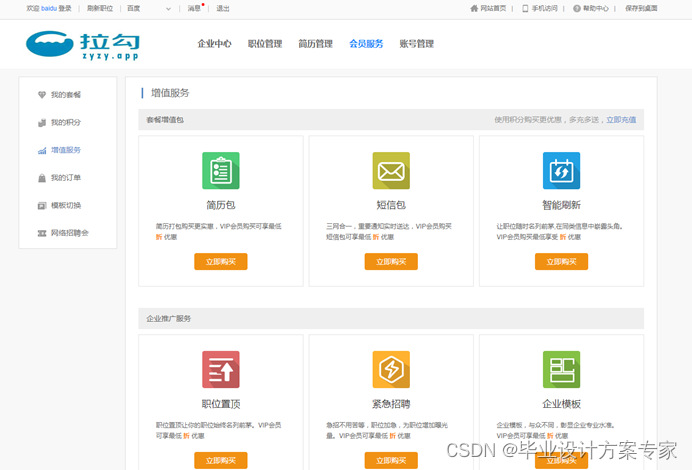Click the bag icon beside 我的订单

(x=42, y=178)
